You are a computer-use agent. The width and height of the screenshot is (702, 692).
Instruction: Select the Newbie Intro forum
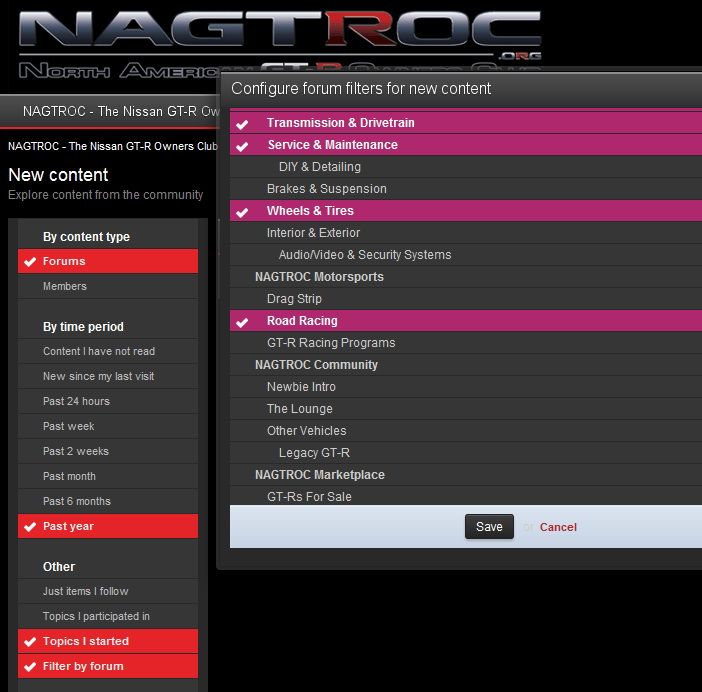(466, 386)
